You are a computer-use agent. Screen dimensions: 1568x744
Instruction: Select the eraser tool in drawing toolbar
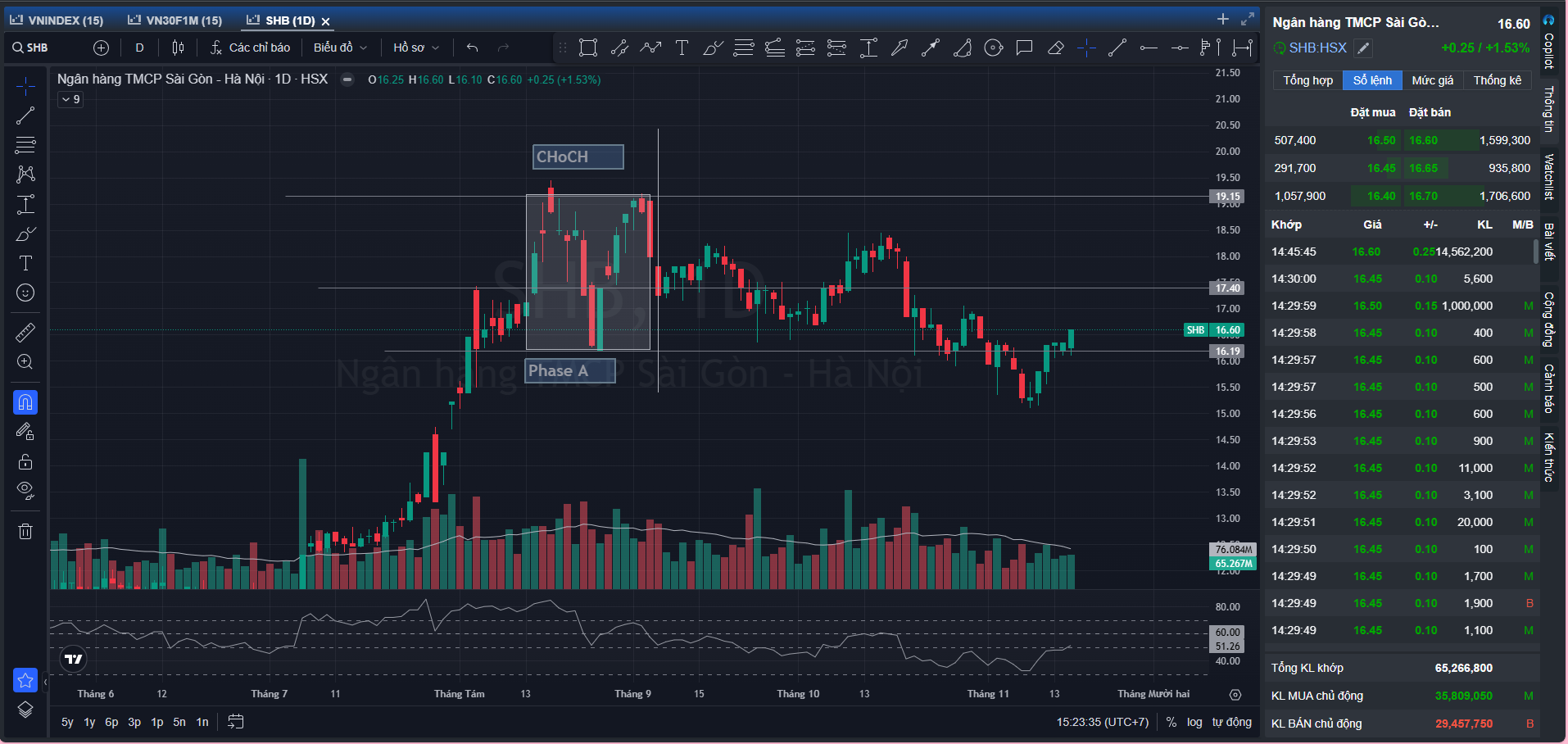click(x=1055, y=48)
